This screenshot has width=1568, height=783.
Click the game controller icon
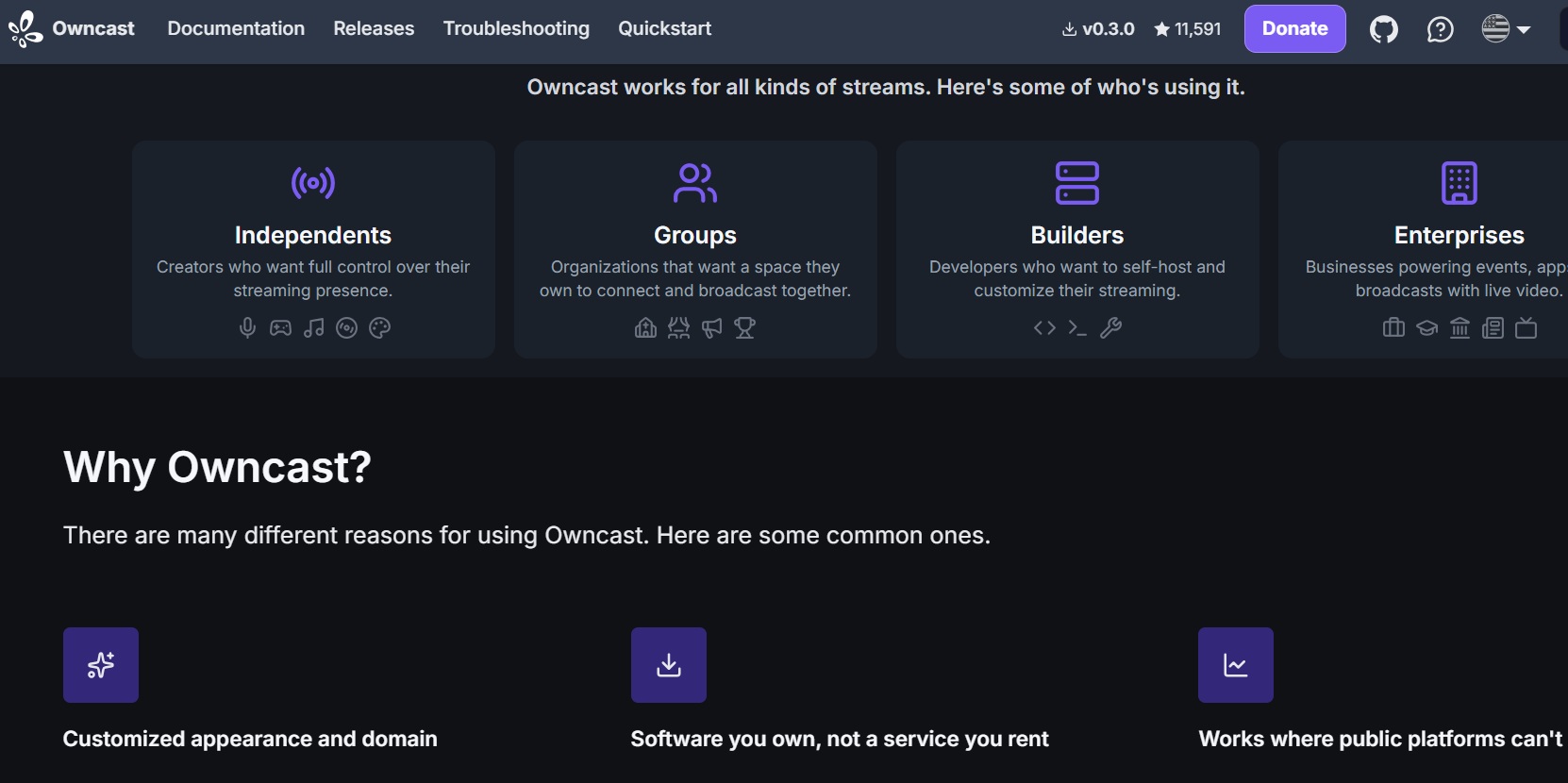280,327
